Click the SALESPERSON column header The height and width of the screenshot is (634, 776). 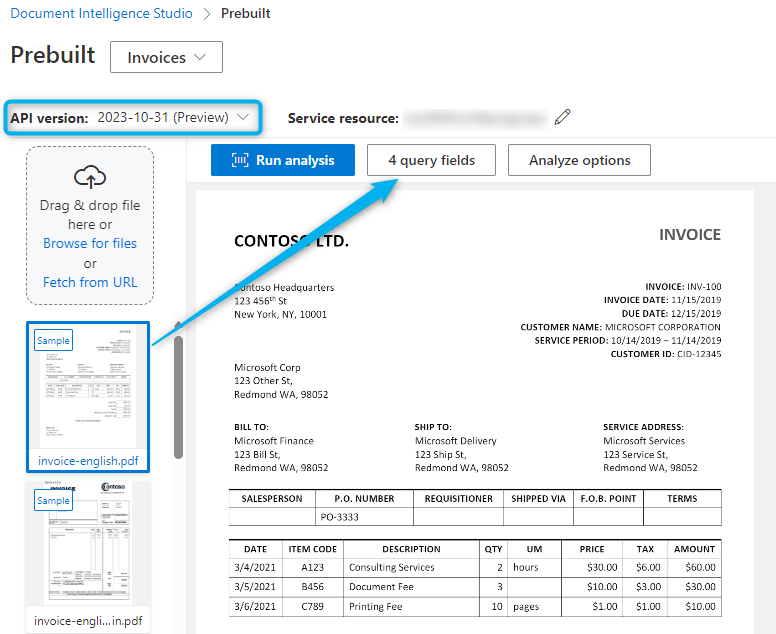pyautogui.click(x=272, y=499)
